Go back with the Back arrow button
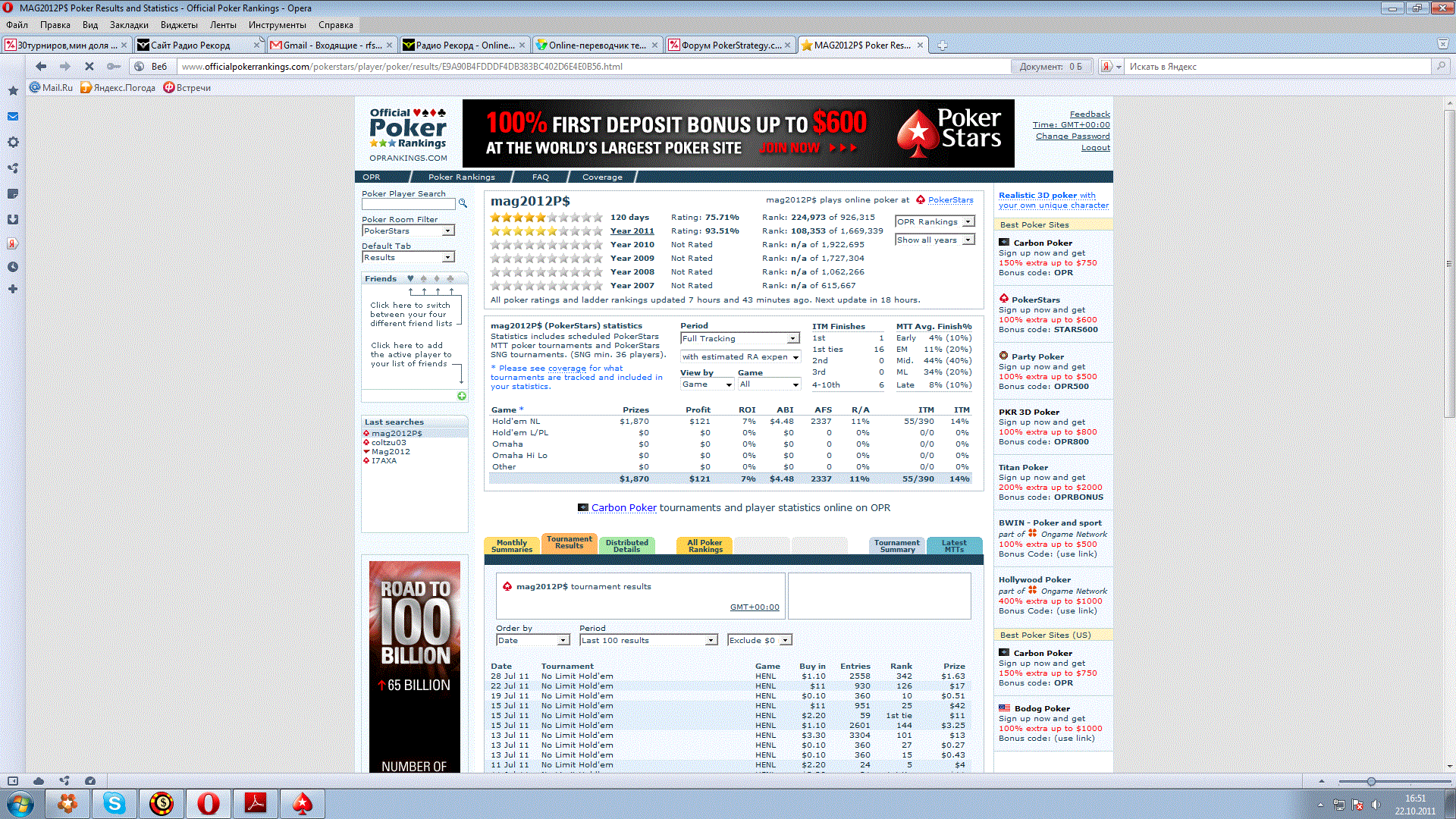Viewport: 1456px width, 819px height. point(41,67)
